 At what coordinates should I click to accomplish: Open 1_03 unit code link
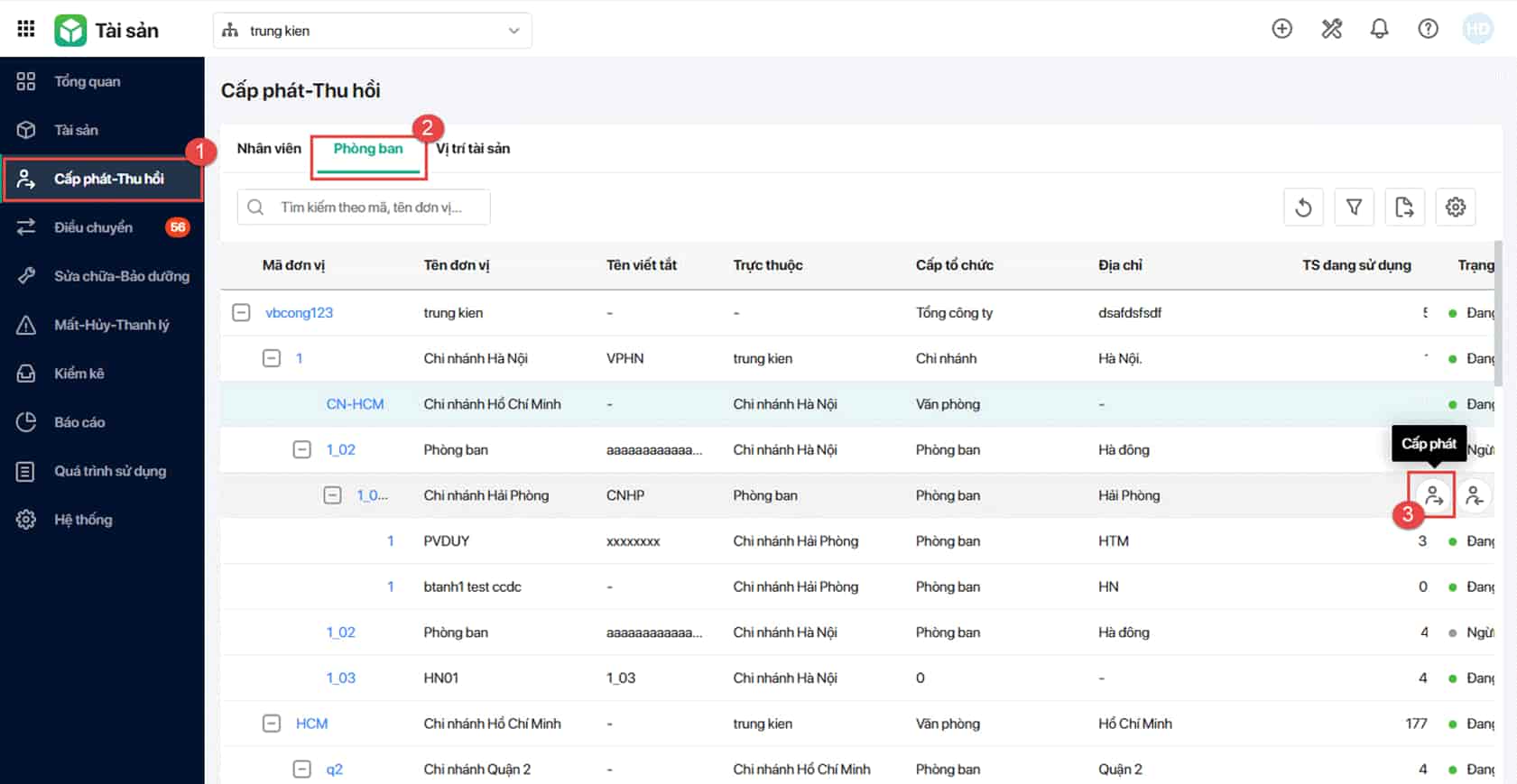(341, 678)
